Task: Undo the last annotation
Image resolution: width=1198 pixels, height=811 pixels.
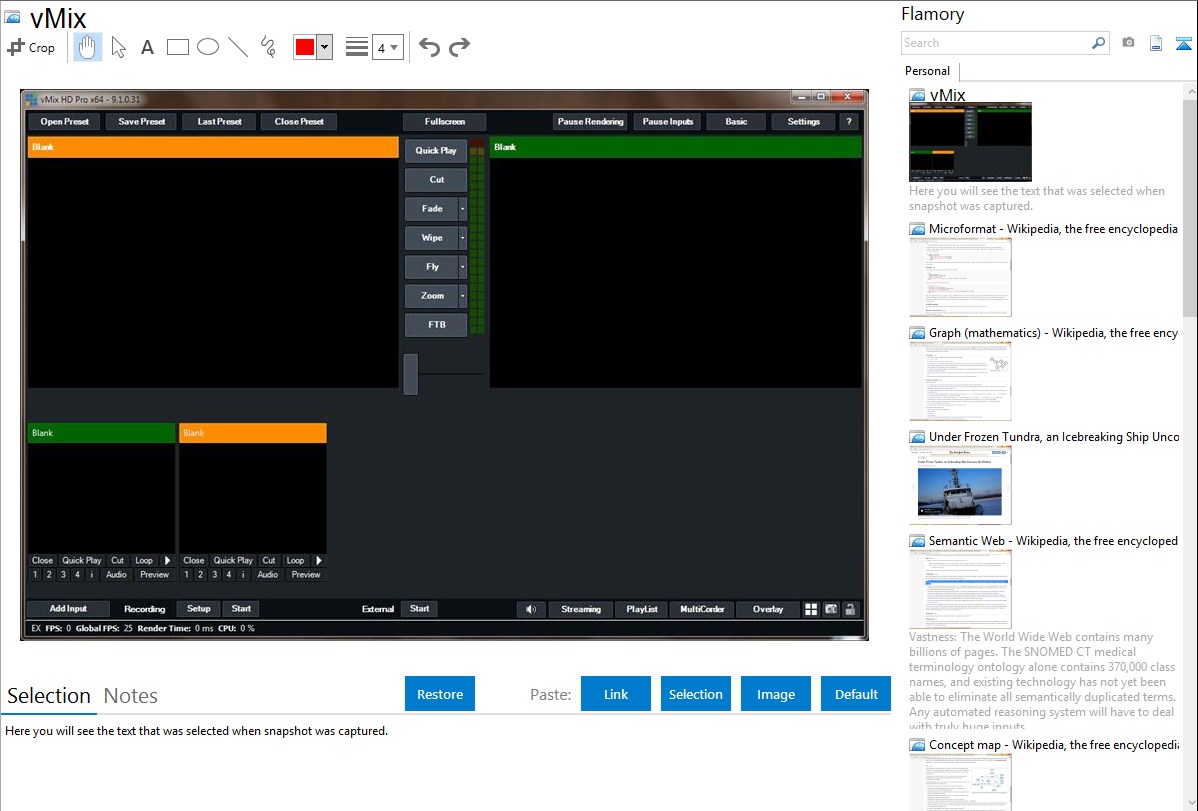Action: (x=429, y=47)
